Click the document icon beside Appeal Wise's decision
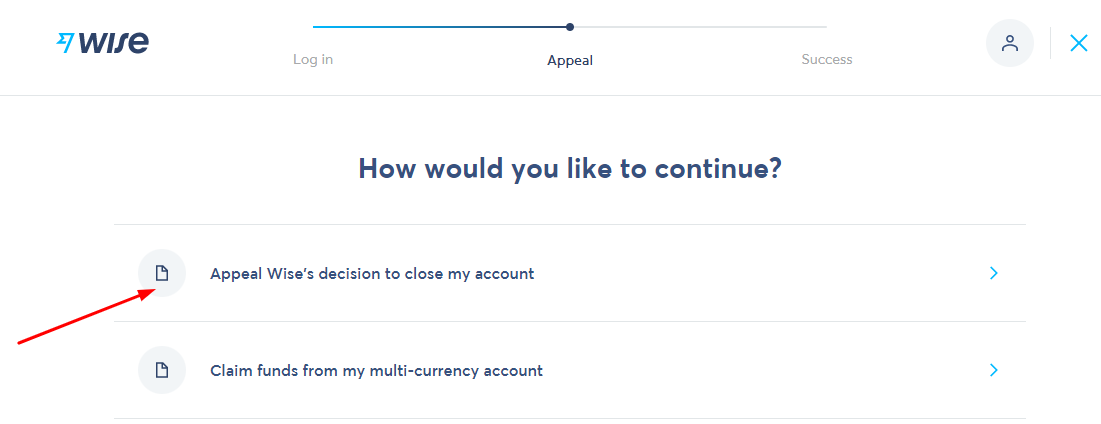The width and height of the screenshot is (1101, 424). [x=162, y=273]
